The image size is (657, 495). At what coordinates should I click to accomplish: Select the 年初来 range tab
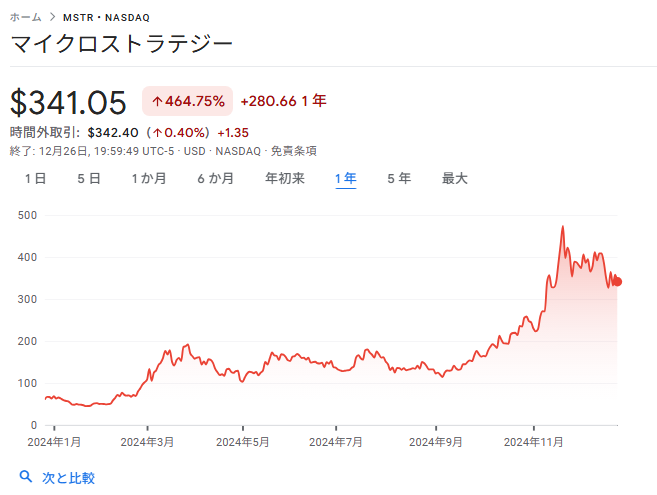point(284,178)
